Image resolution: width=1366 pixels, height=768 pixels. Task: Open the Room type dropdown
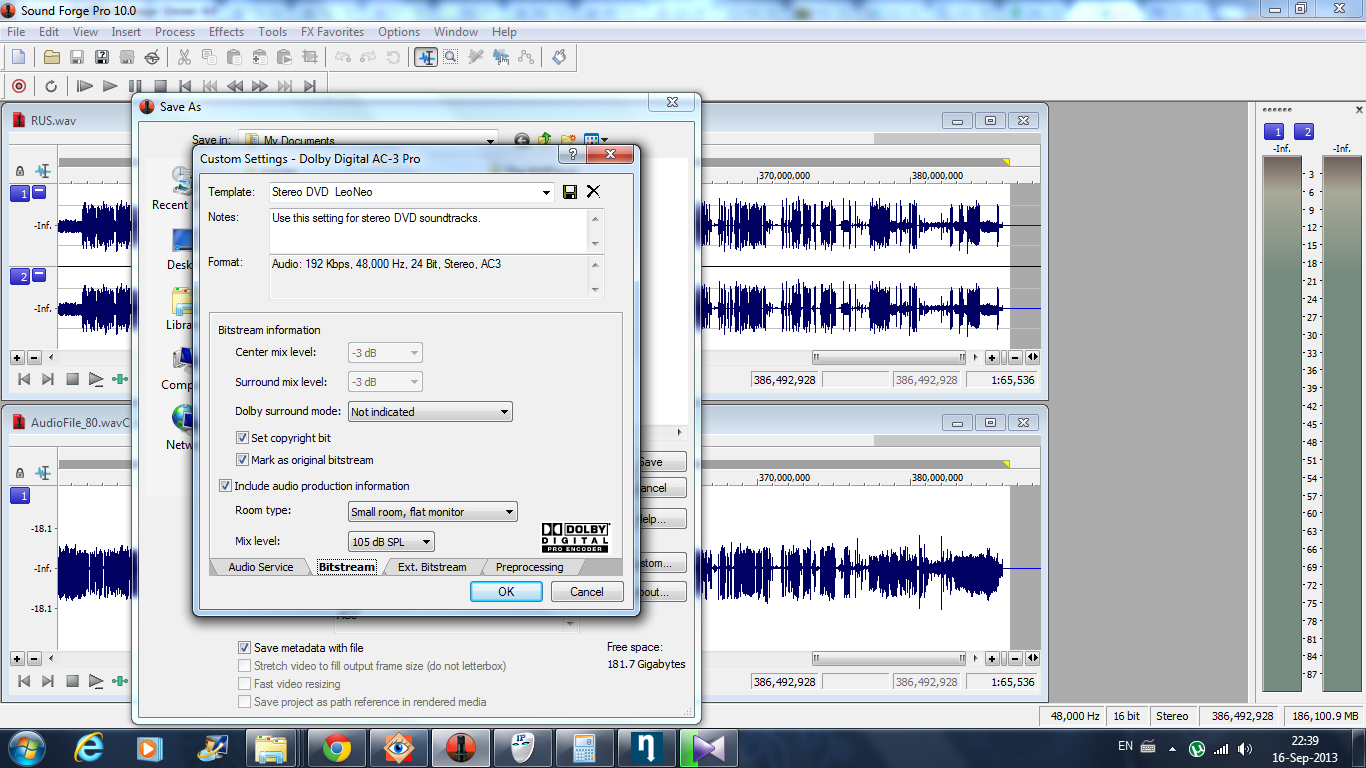509,512
